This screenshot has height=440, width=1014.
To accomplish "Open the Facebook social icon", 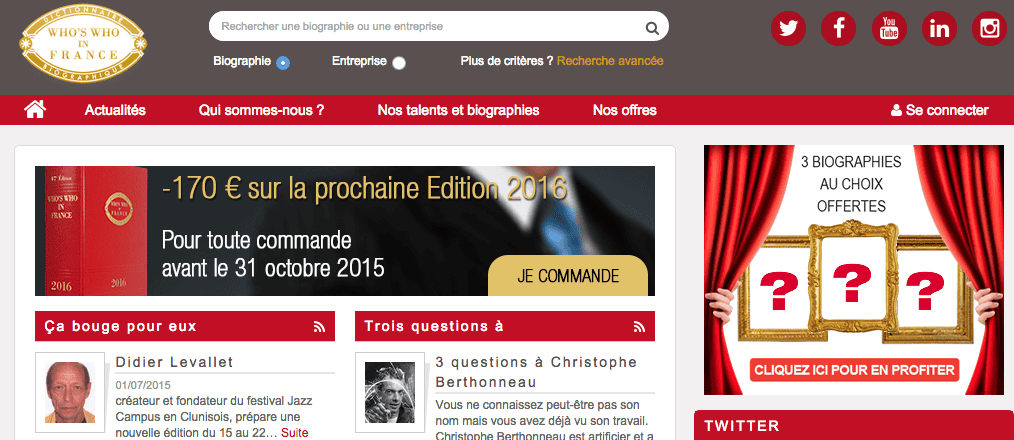I will 839,28.
